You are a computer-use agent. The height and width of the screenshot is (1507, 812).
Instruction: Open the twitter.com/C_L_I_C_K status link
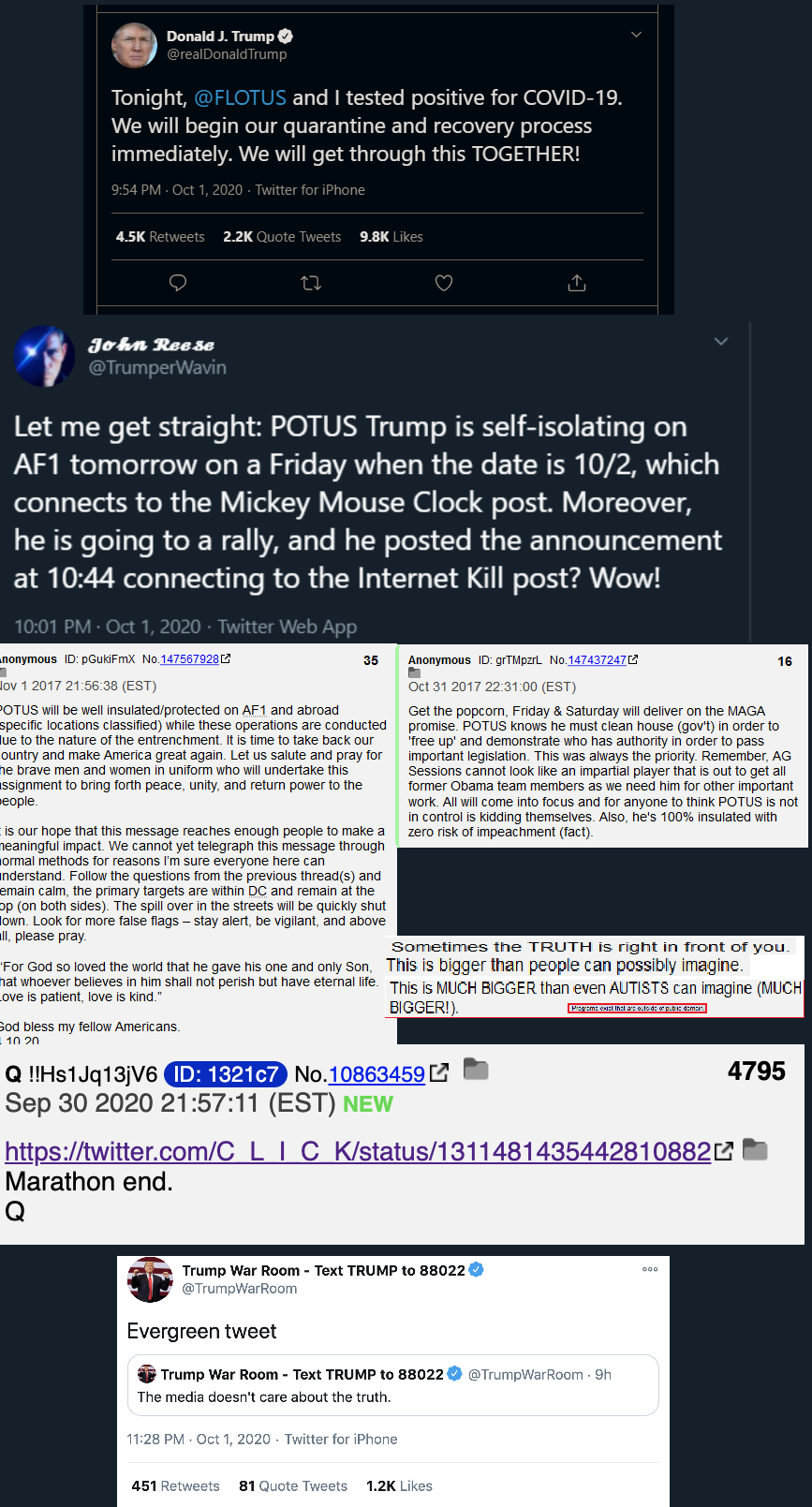click(358, 1151)
